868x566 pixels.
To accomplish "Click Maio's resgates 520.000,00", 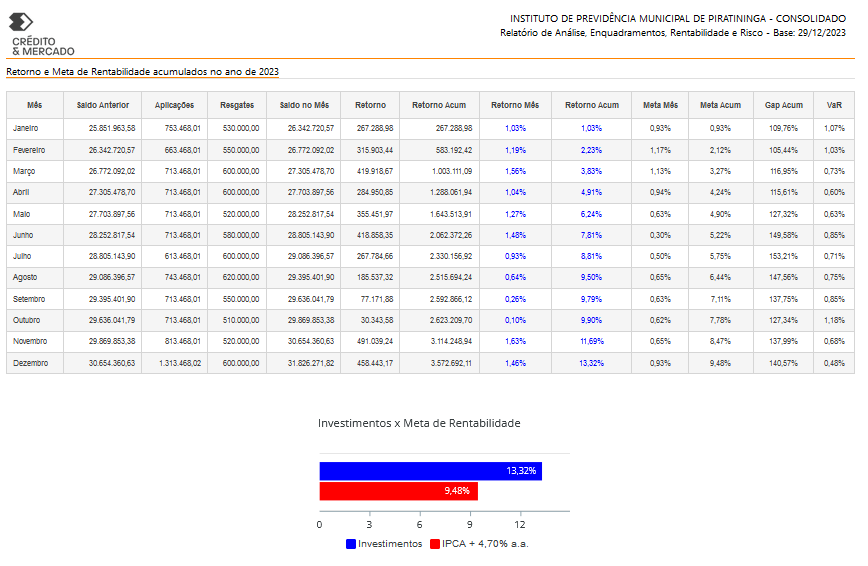I will tap(241, 214).
